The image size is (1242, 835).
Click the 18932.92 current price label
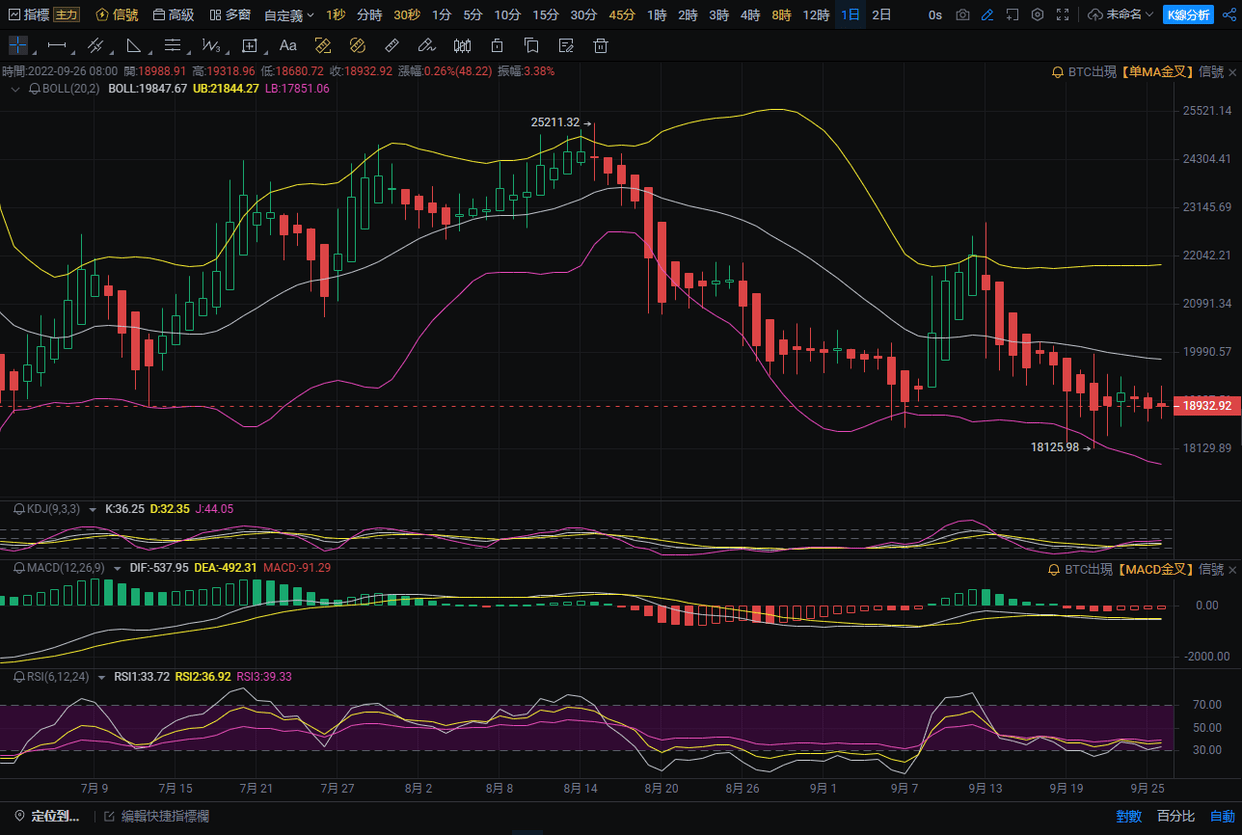(x=1207, y=406)
